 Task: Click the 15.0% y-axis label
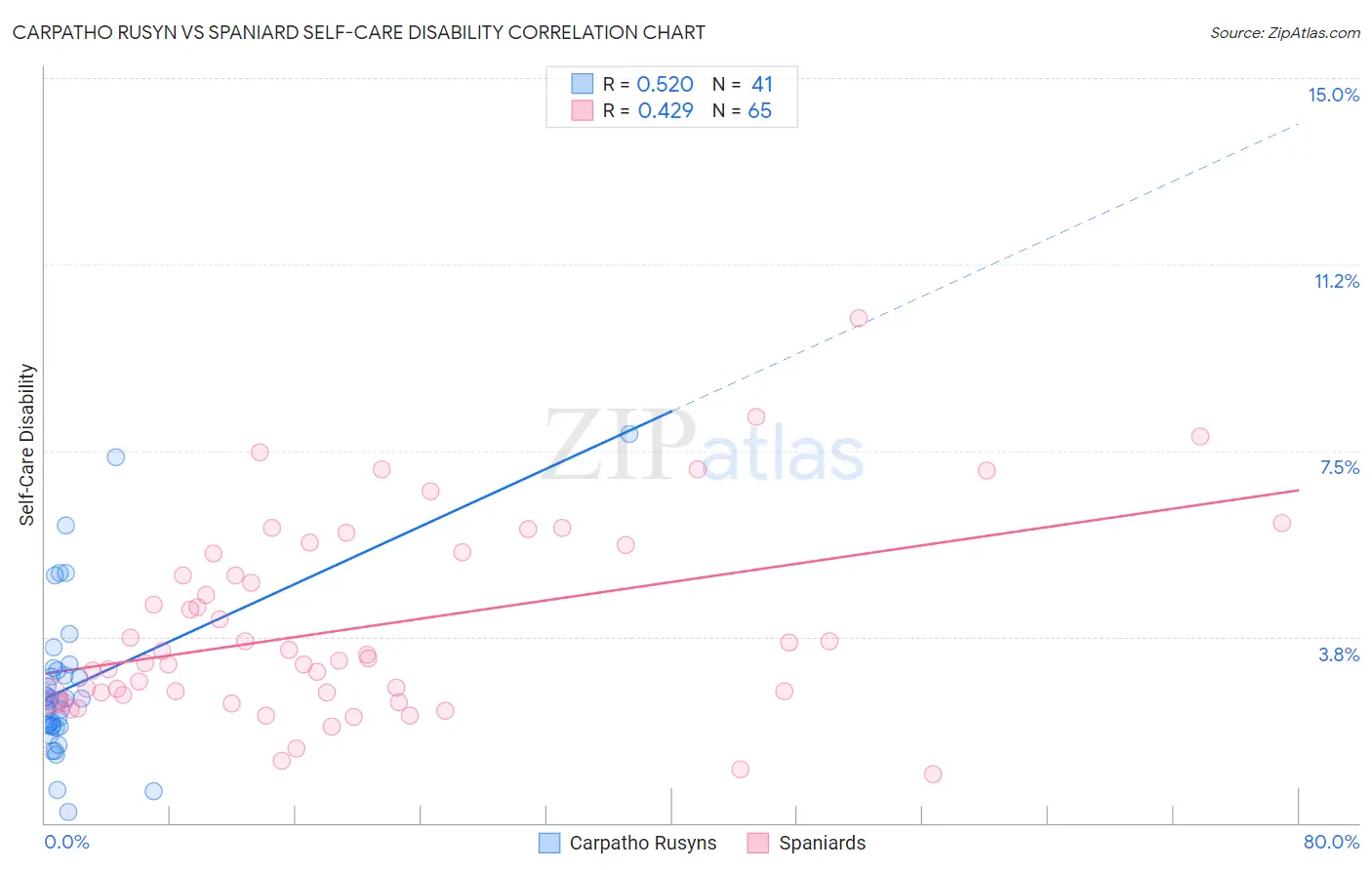[1333, 95]
